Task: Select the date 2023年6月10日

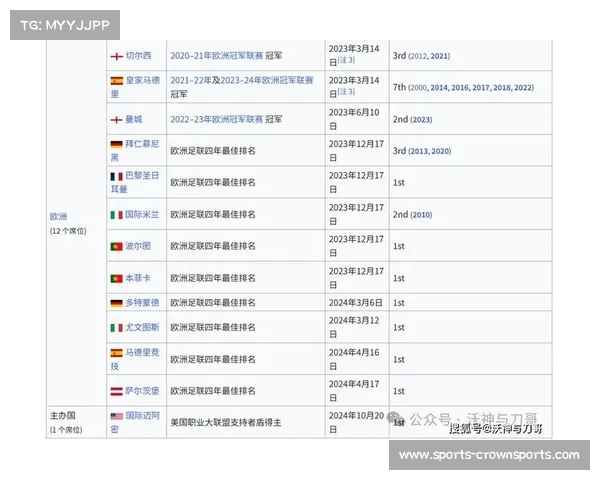Action: [354, 119]
